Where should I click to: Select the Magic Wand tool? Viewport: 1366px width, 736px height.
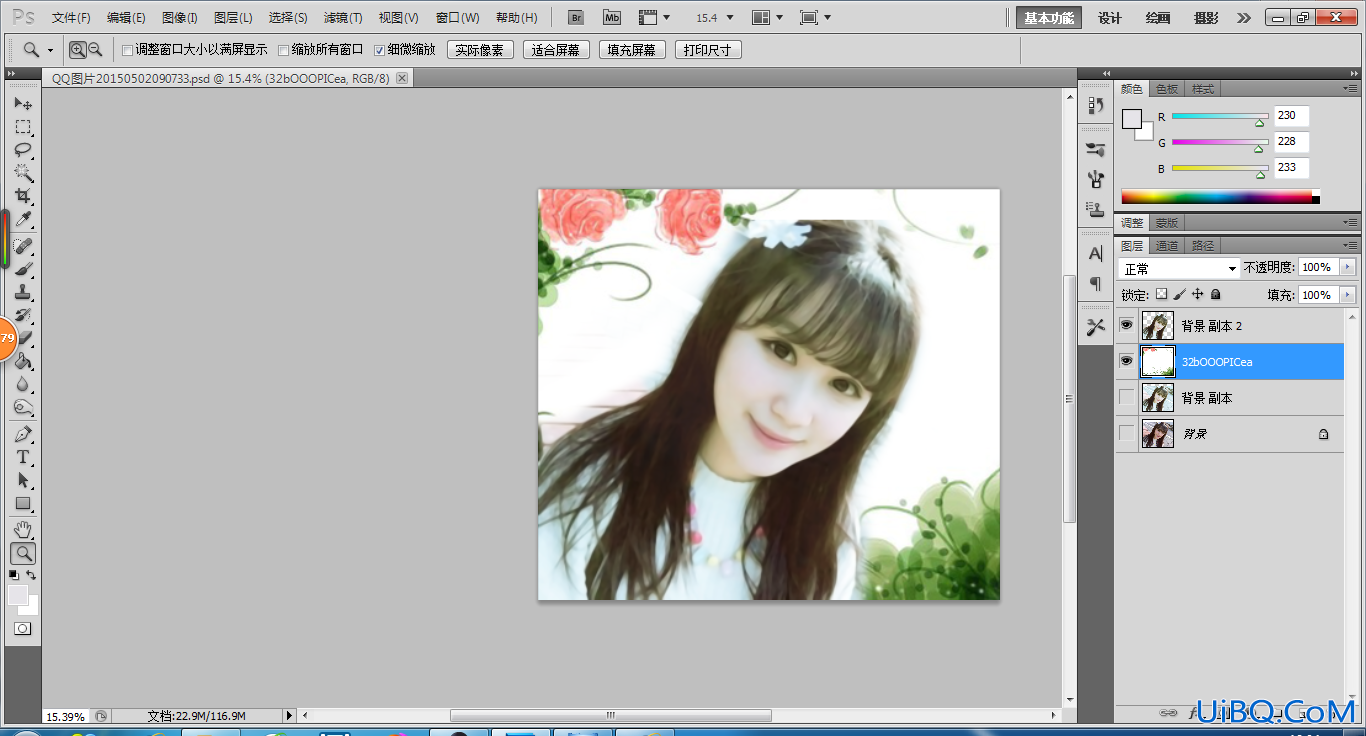tap(23, 173)
